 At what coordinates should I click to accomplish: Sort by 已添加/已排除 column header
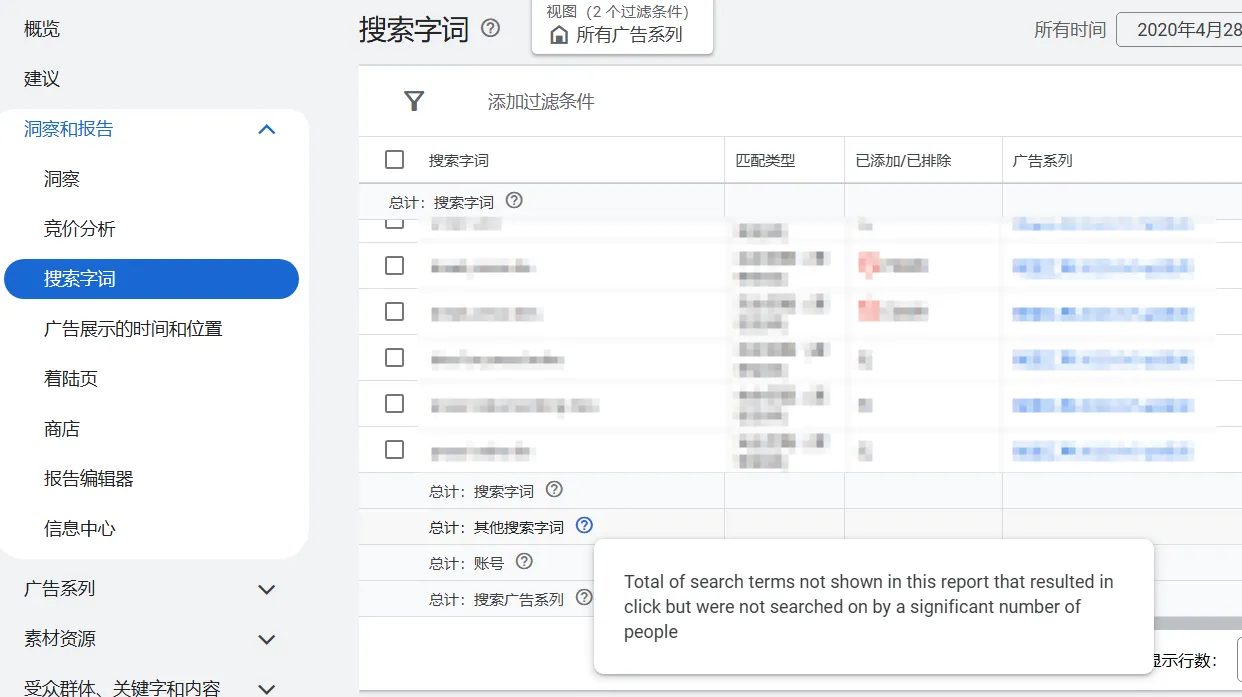point(904,160)
